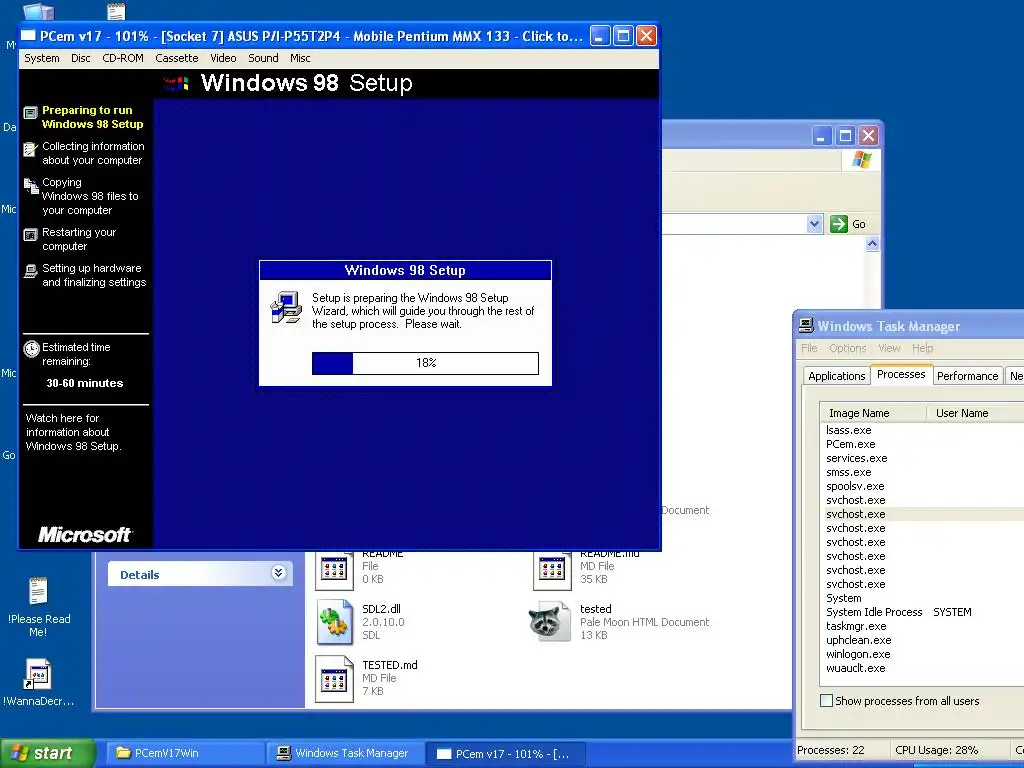Image resolution: width=1024 pixels, height=768 pixels.
Task: Sort processes by Image Name column
Action: tap(874, 413)
